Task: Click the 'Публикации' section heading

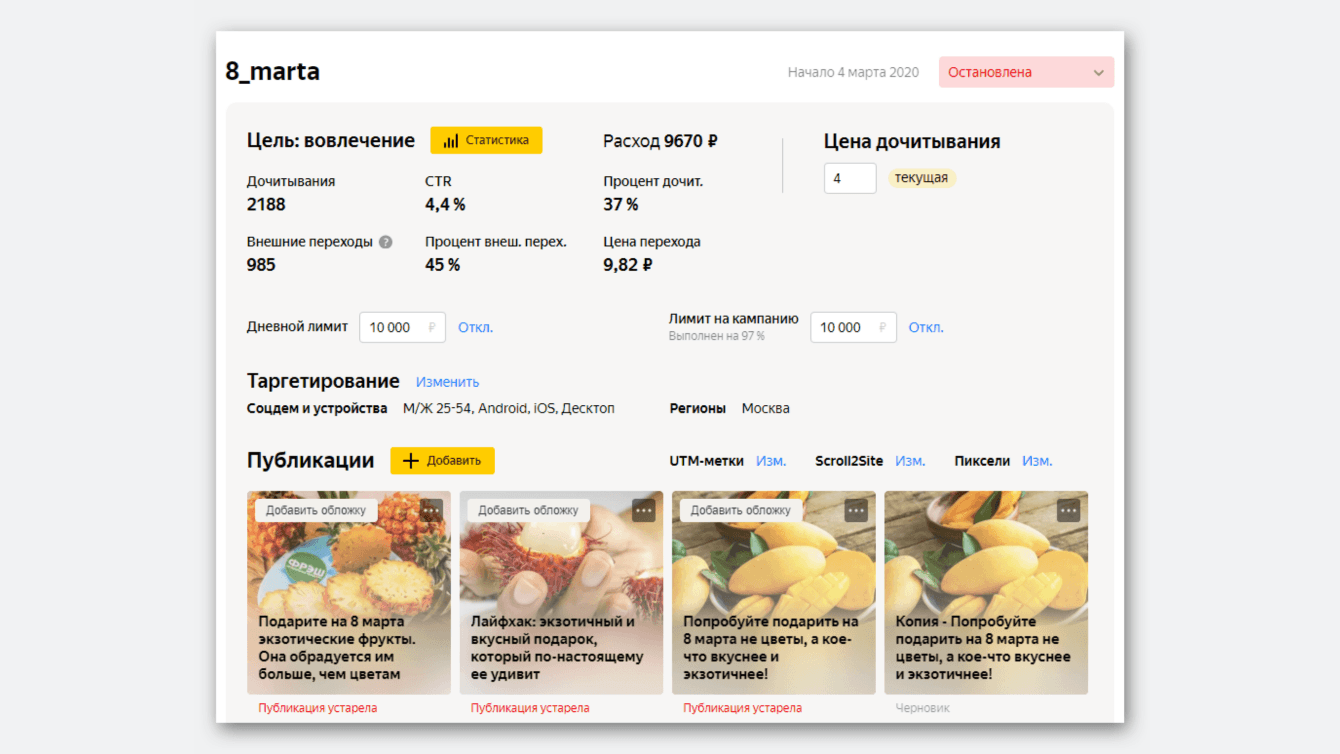Action: click(x=311, y=461)
